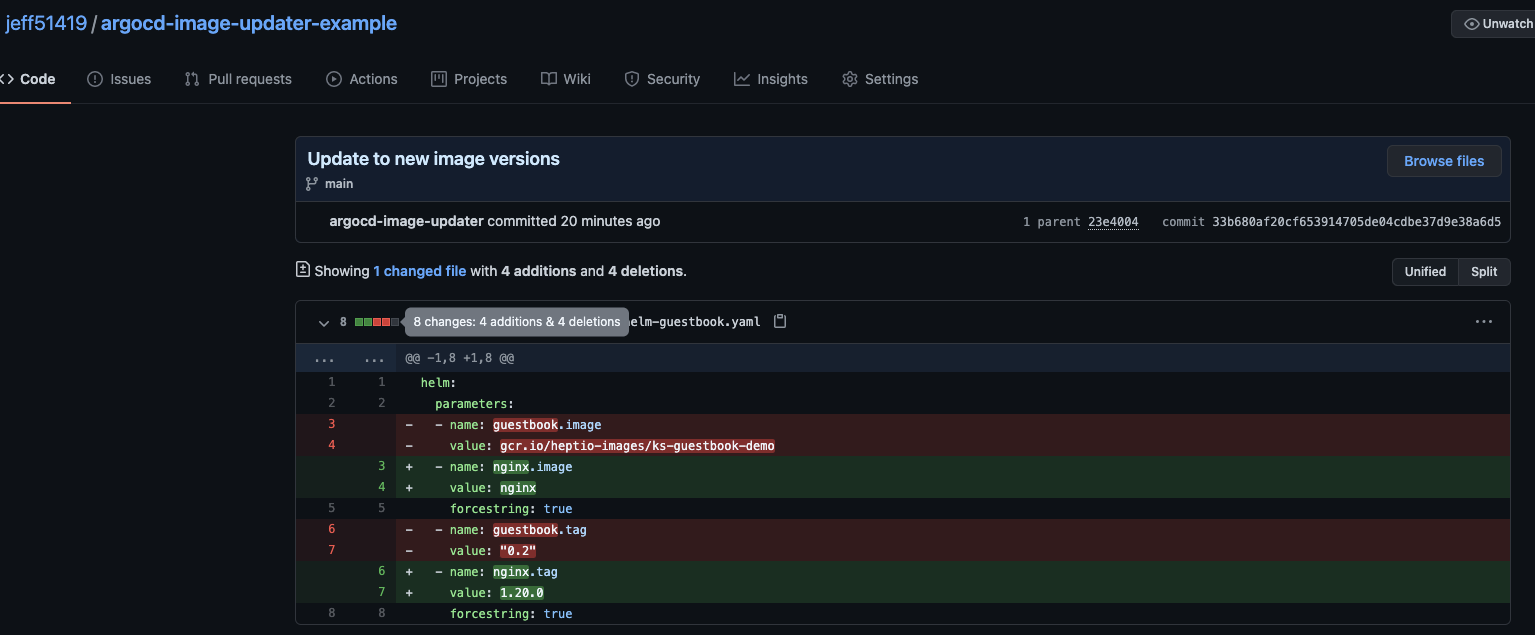Click the helm-guestbook.yaml file name
This screenshot has width=1535, height=635.
[x=694, y=322]
